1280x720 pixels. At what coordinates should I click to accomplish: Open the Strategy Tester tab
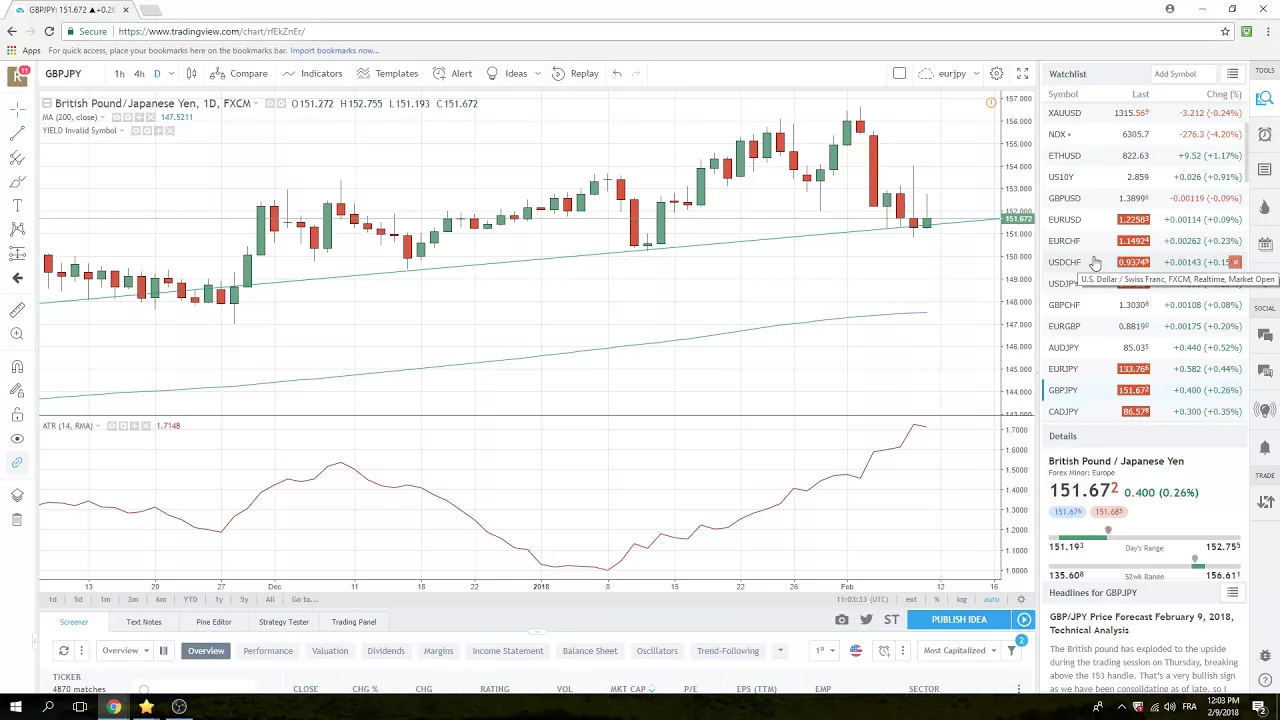284,622
